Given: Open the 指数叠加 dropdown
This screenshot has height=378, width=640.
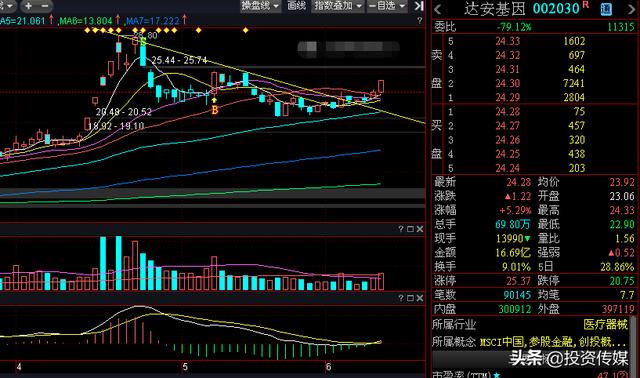Looking at the screenshot, I should [x=338, y=6].
